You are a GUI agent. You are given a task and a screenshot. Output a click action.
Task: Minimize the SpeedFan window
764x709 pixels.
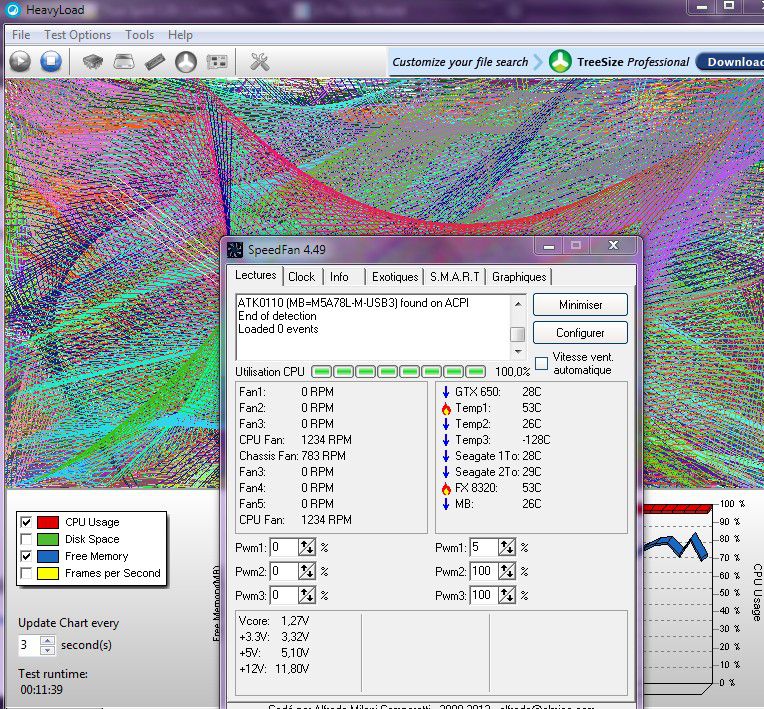pyautogui.click(x=549, y=246)
